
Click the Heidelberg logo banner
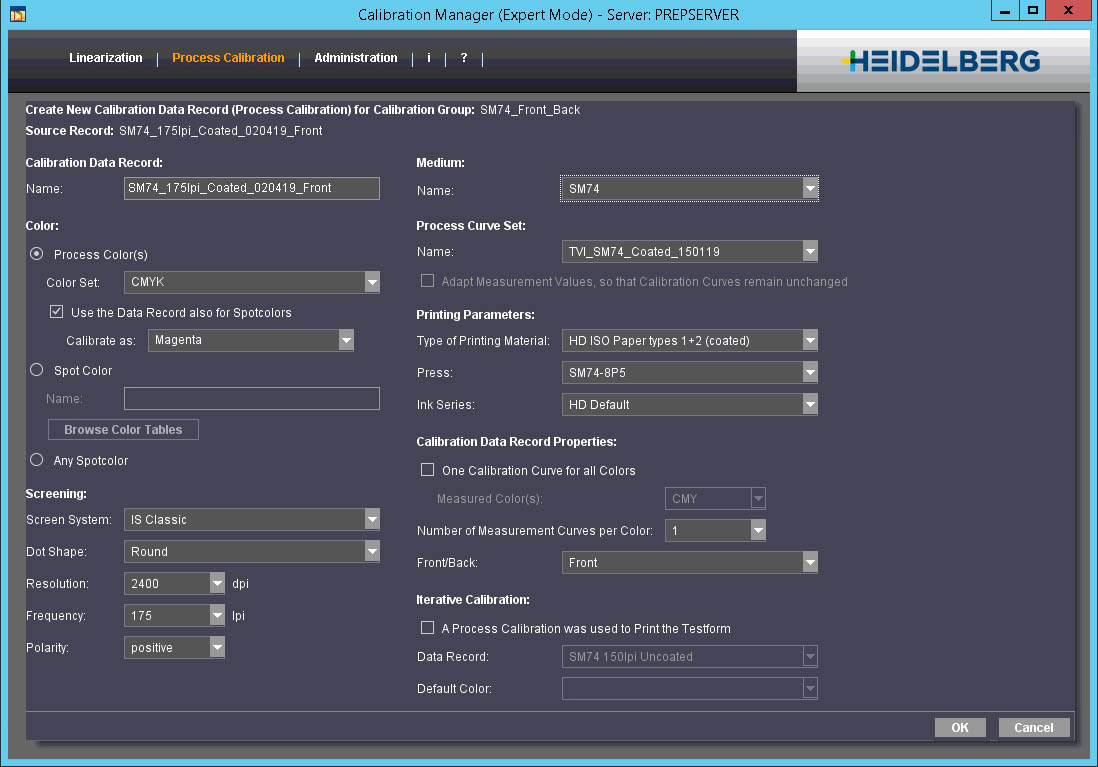tap(943, 61)
